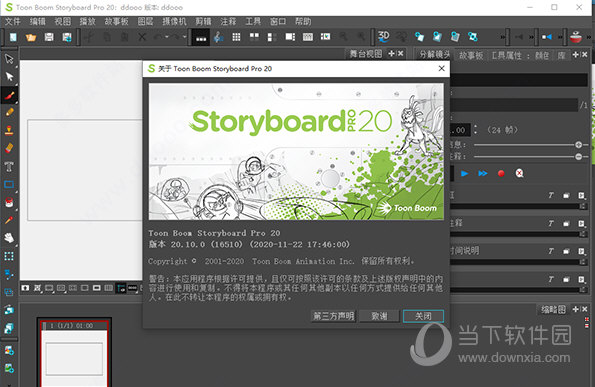Select the highlighted three-dot workspace icon
This screenshot has height=387, width=595.
pyautogui.click(x=201, y=38)
